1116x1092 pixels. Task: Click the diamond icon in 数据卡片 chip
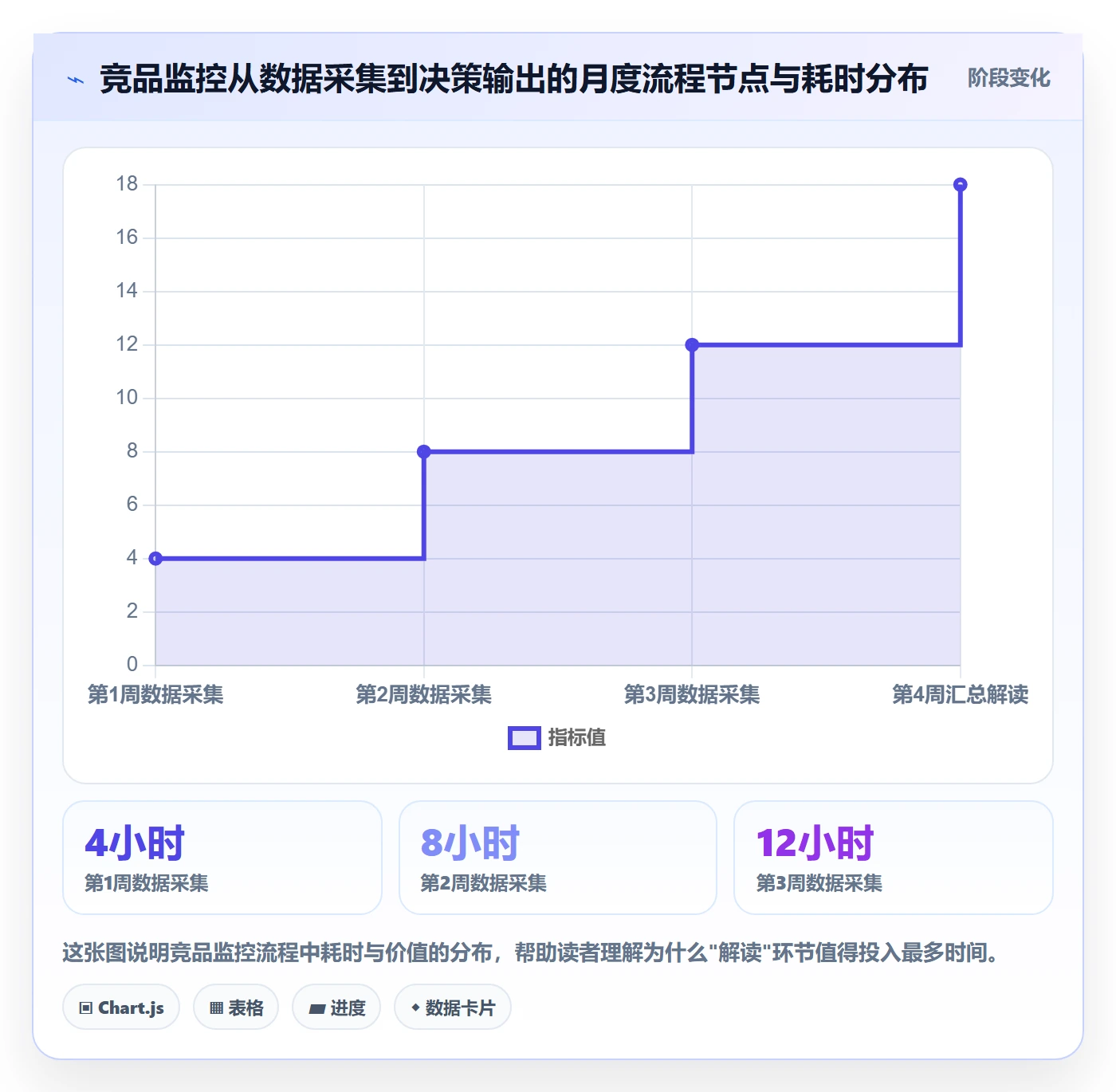point(415,1008)
